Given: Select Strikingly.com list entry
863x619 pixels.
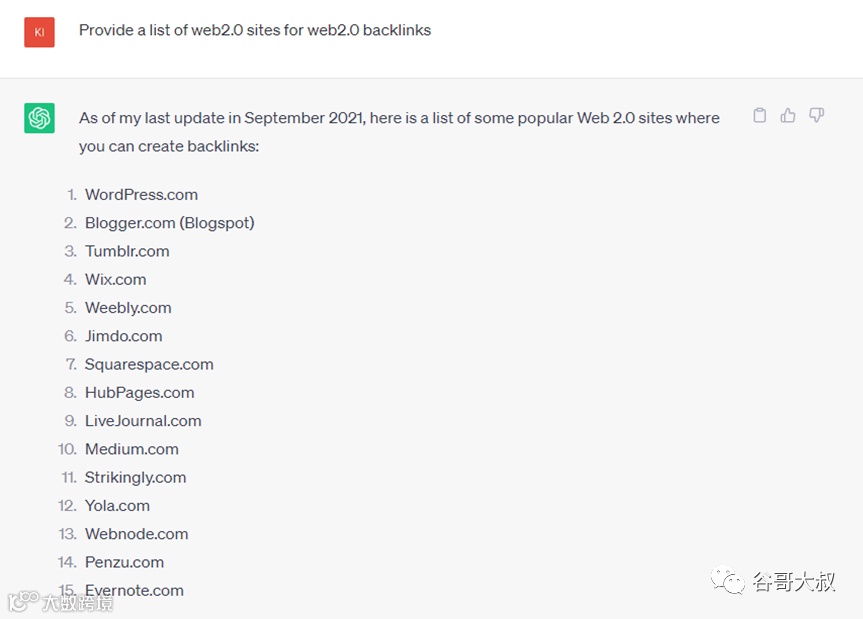Looking at the screenshot, I should (135, 477).
